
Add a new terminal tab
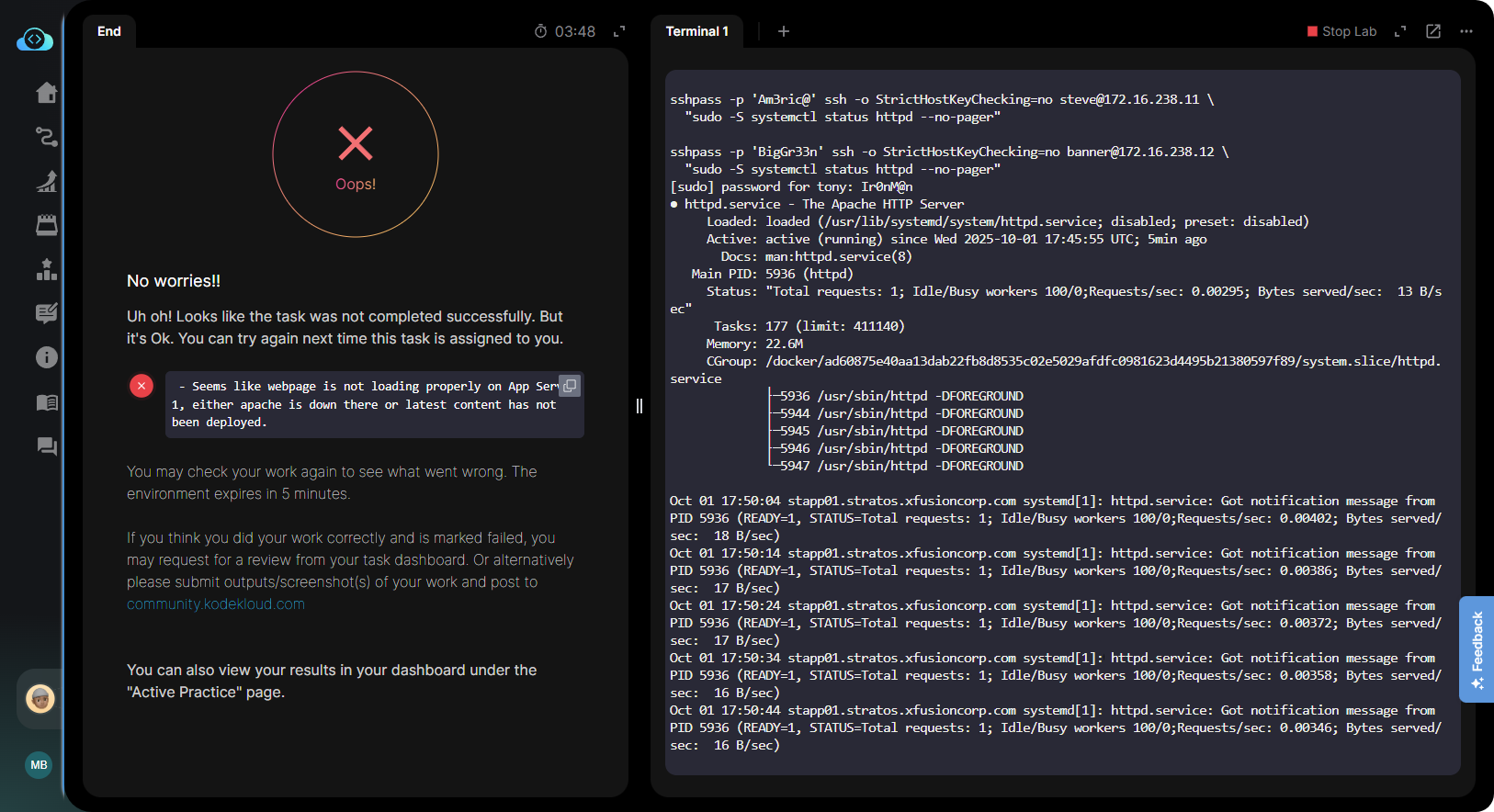coord(784,31)
